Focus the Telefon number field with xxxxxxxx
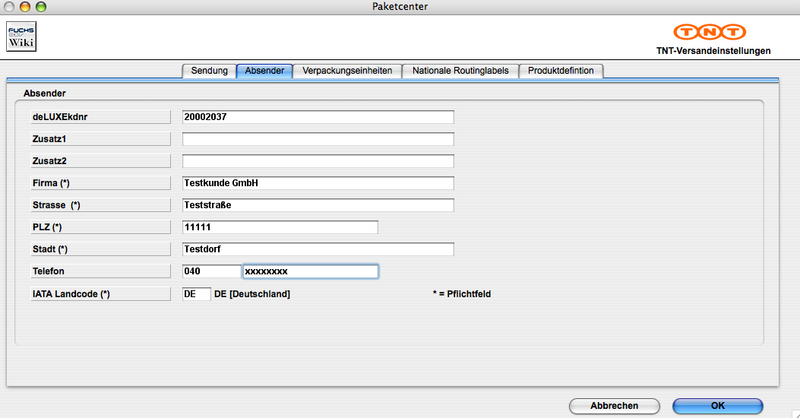 [x=310, y=271]
